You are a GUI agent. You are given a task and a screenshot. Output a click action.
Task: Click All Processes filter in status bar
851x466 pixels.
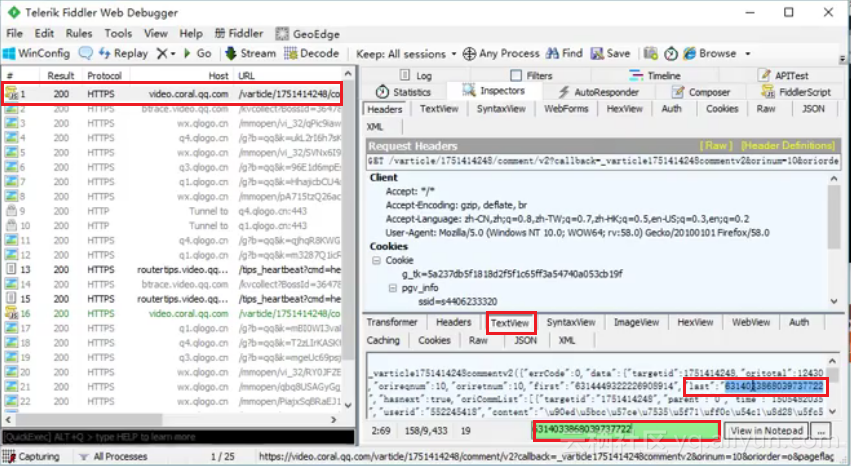[x=113, y=456]
